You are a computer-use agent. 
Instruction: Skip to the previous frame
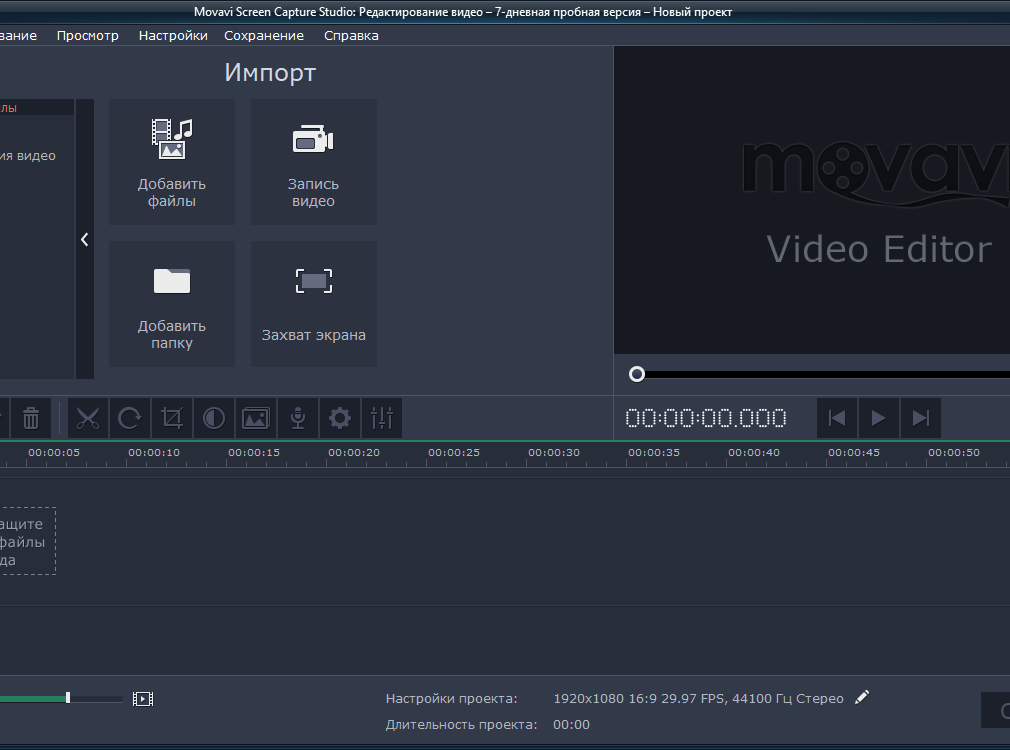coord(837,418)
